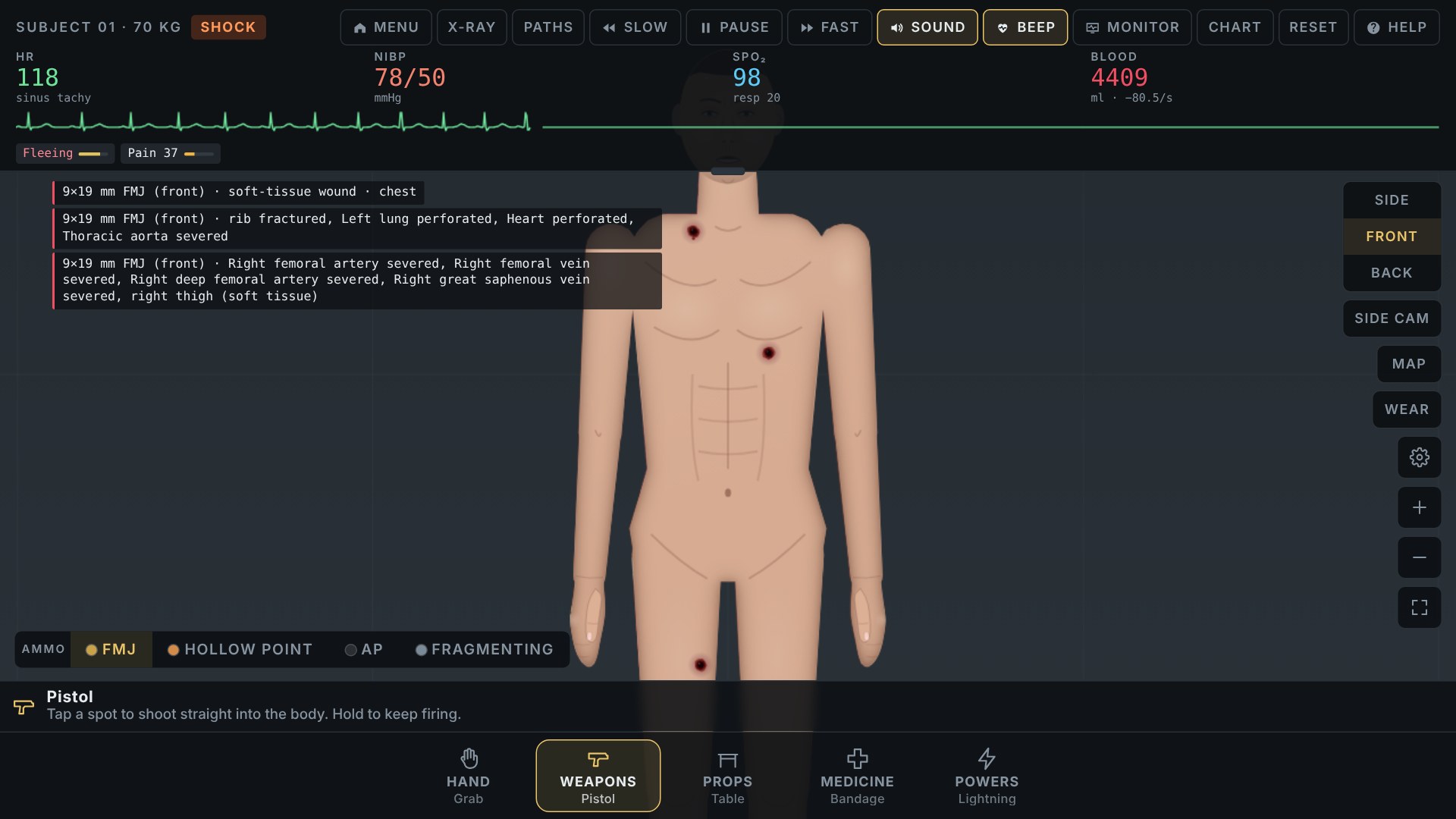Image resolution: width=1456 pixels, height=819 pixels.
Task: Toggle the MONITOR display
Action: pyautogui.click(x=1132, y=27)
